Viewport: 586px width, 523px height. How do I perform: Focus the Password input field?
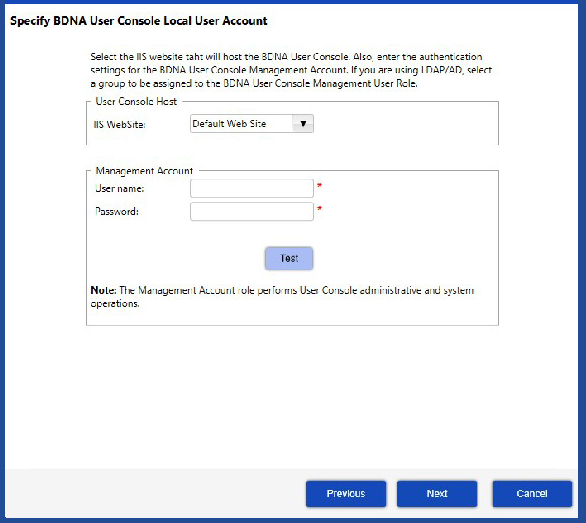[252, 212]
